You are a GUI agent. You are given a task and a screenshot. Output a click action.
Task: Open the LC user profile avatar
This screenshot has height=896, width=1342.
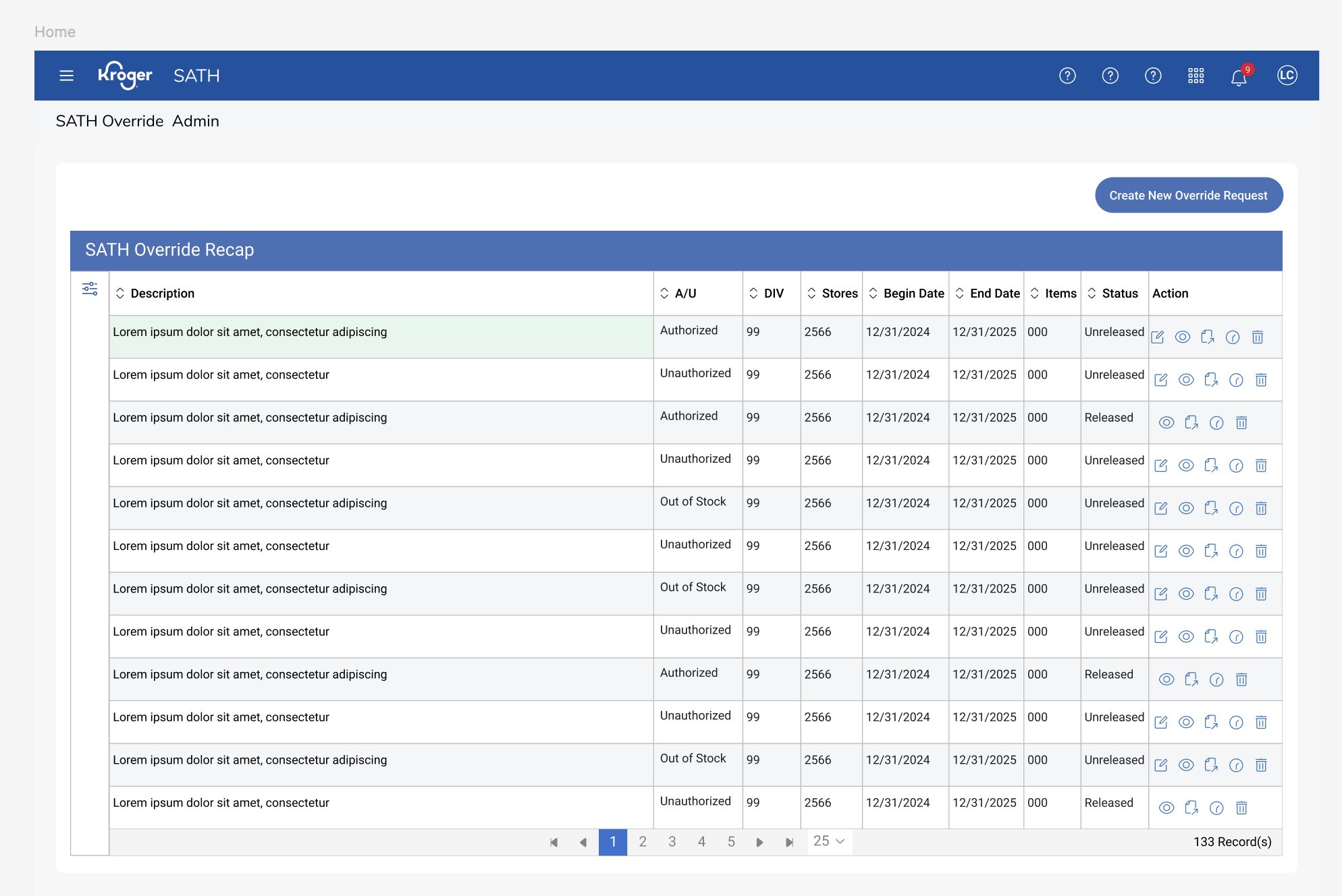coord(1287,76)
